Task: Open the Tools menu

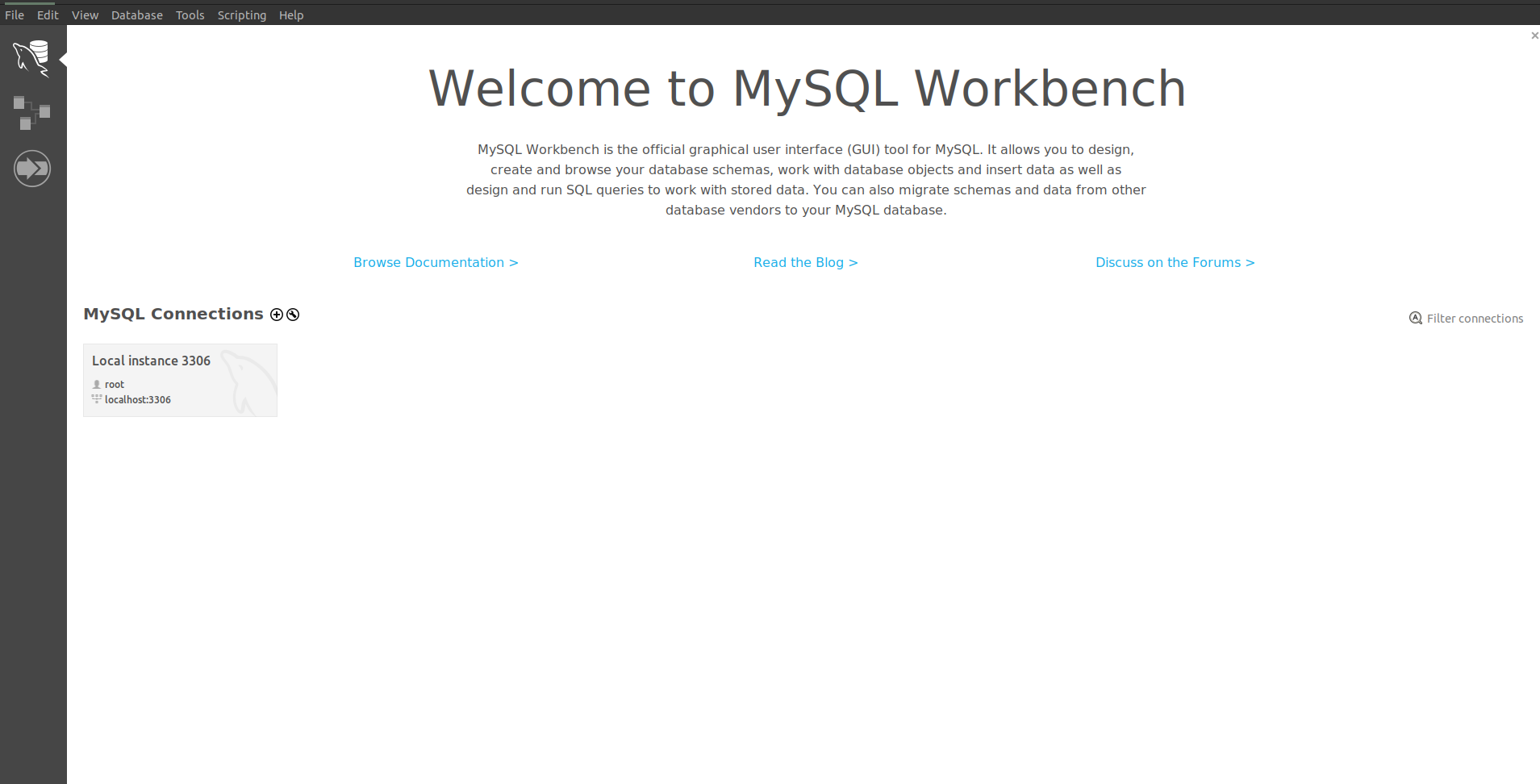Action: [x=190, y=15]
